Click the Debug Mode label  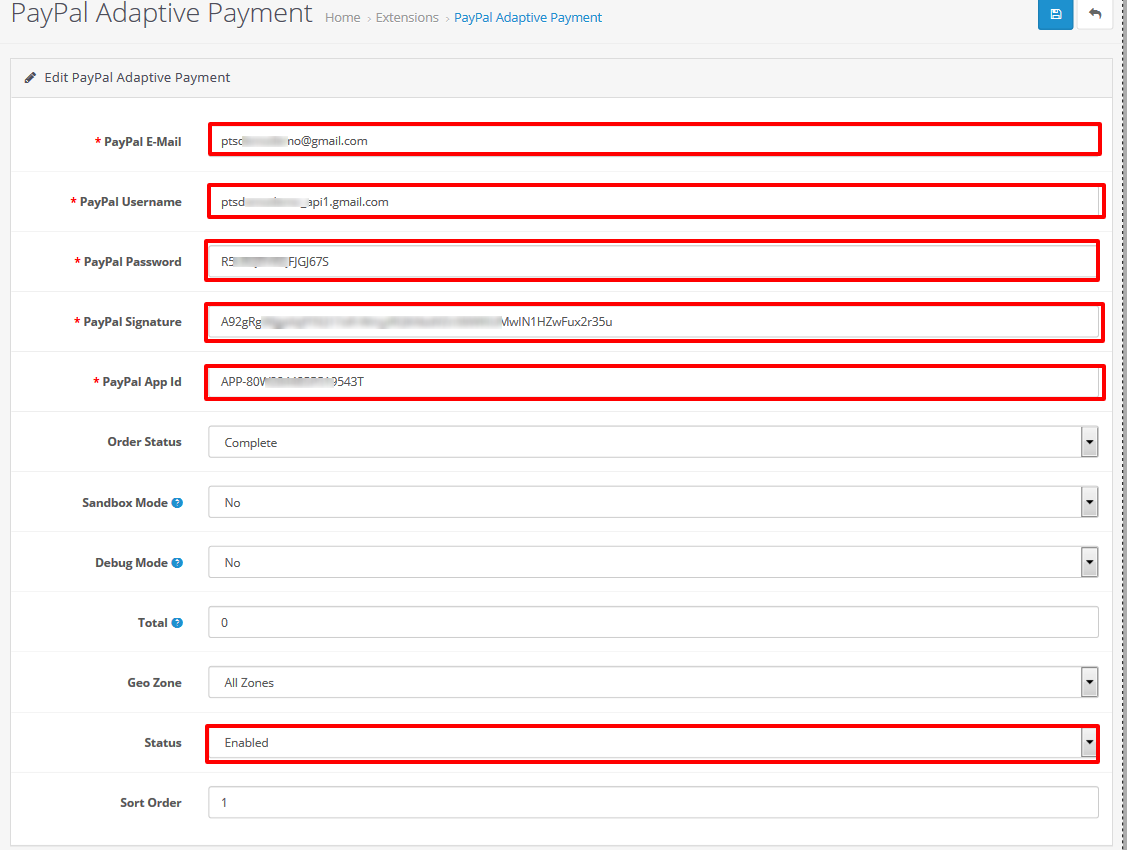coord(132,563)
